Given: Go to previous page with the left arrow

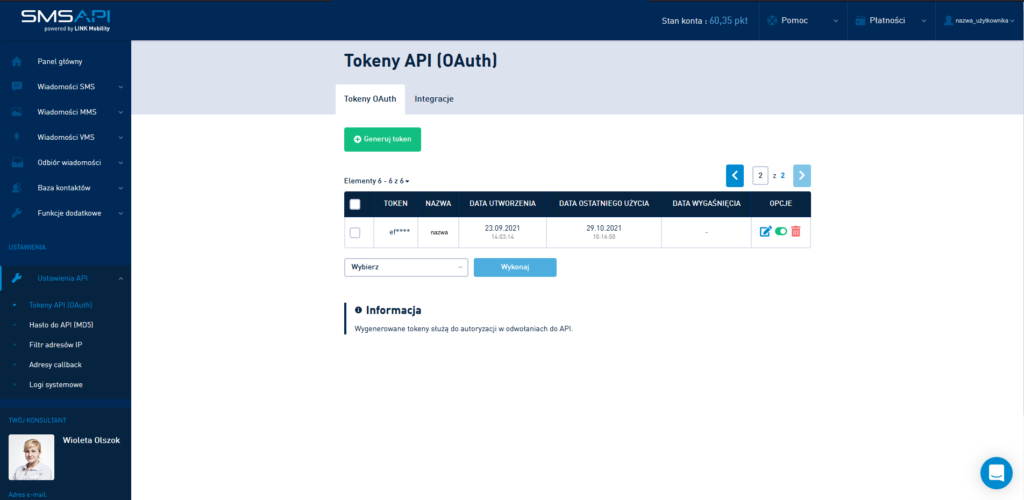Looking at the screenshot, I should click(x=735, y=176).
